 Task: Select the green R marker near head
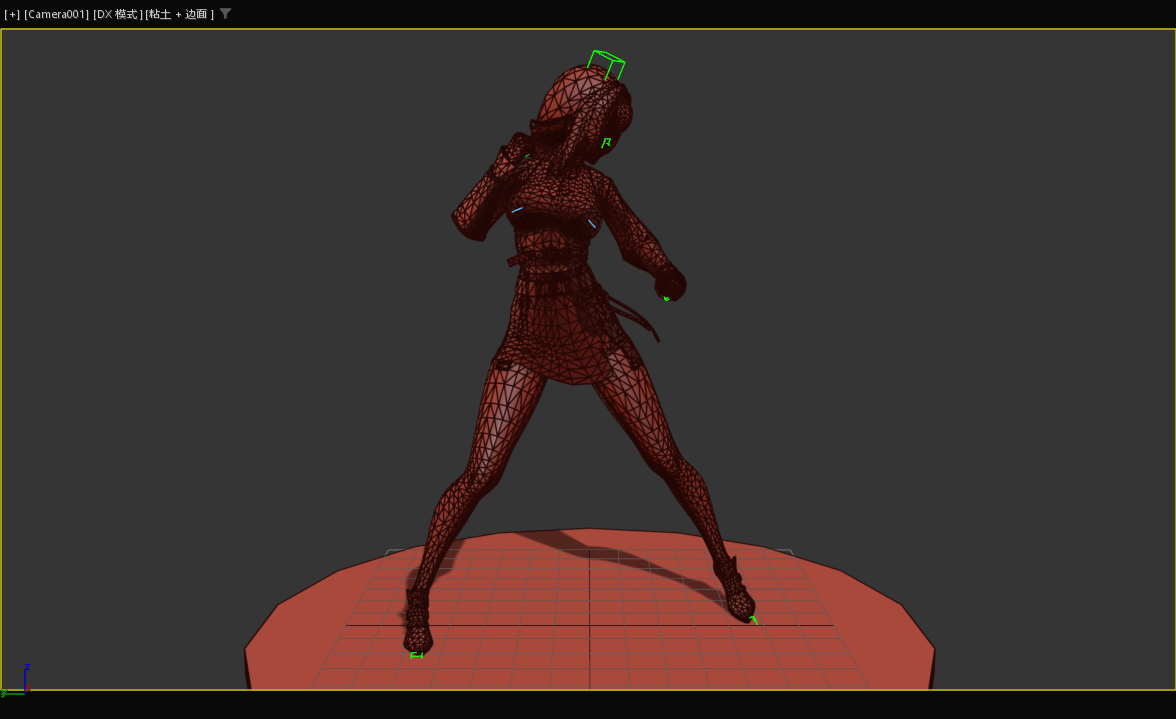point(606,143)
